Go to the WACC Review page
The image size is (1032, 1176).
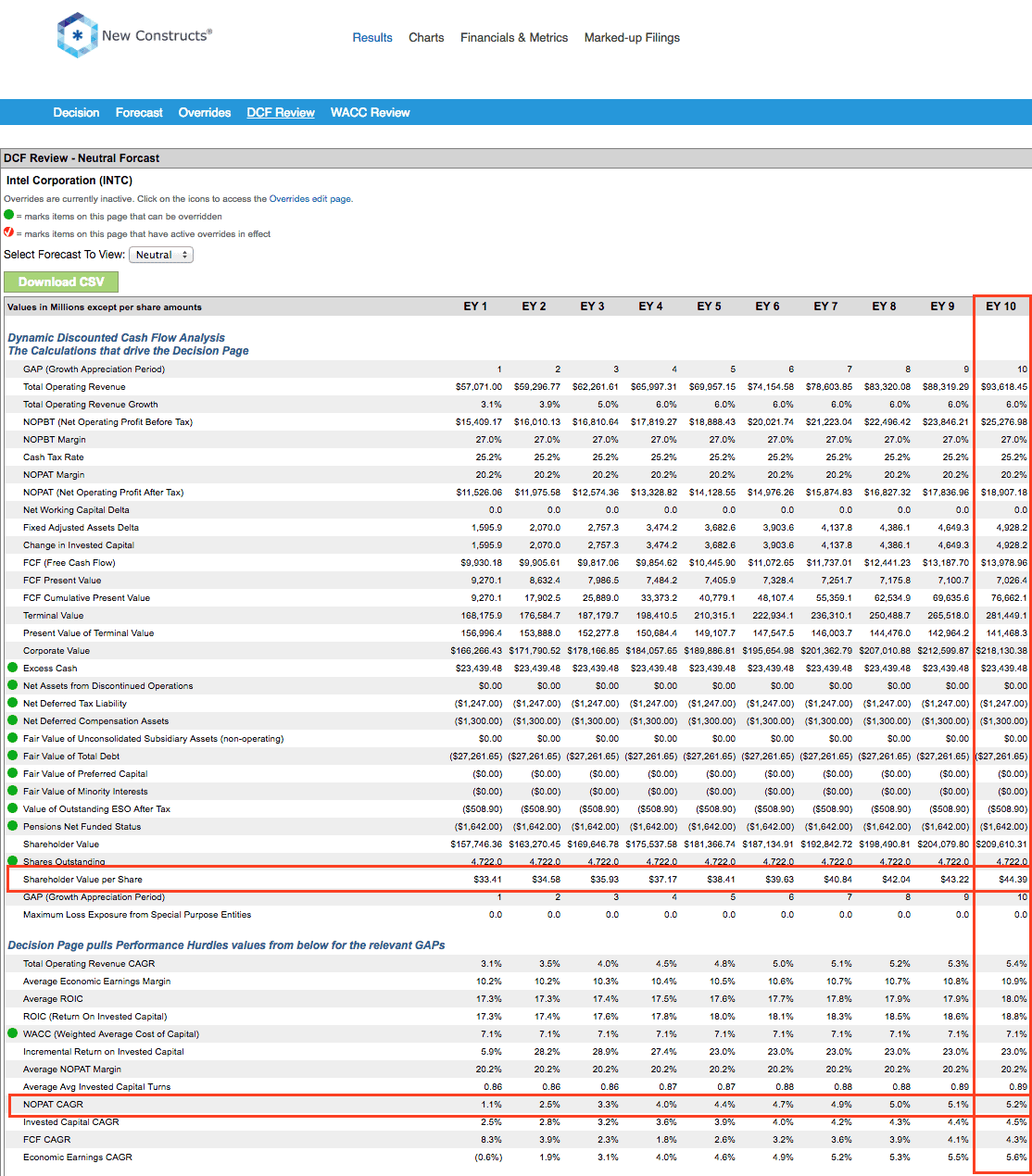coord(371,112)
